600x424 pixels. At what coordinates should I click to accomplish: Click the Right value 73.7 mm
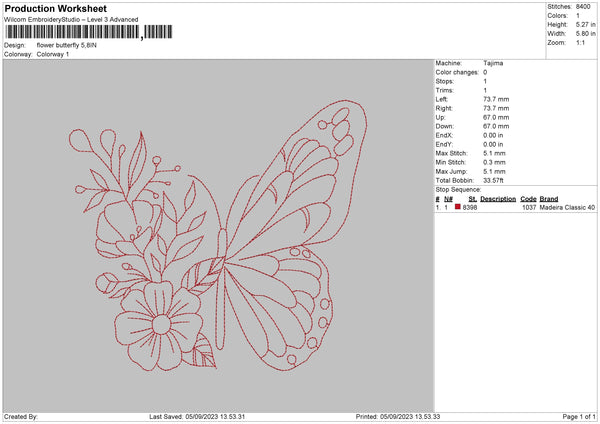click(x=496, y=109)
